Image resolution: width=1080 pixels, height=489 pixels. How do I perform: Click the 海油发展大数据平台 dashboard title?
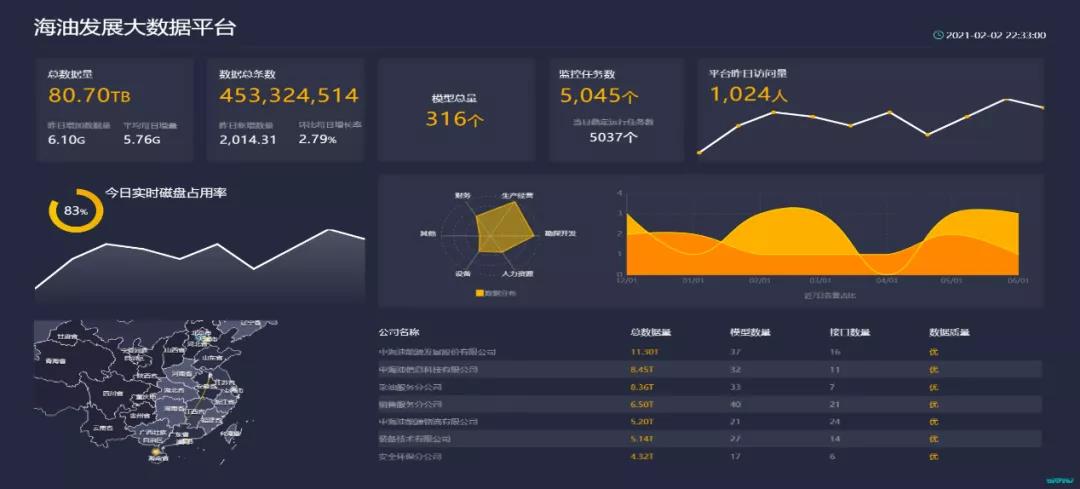[x=135, y=28]
